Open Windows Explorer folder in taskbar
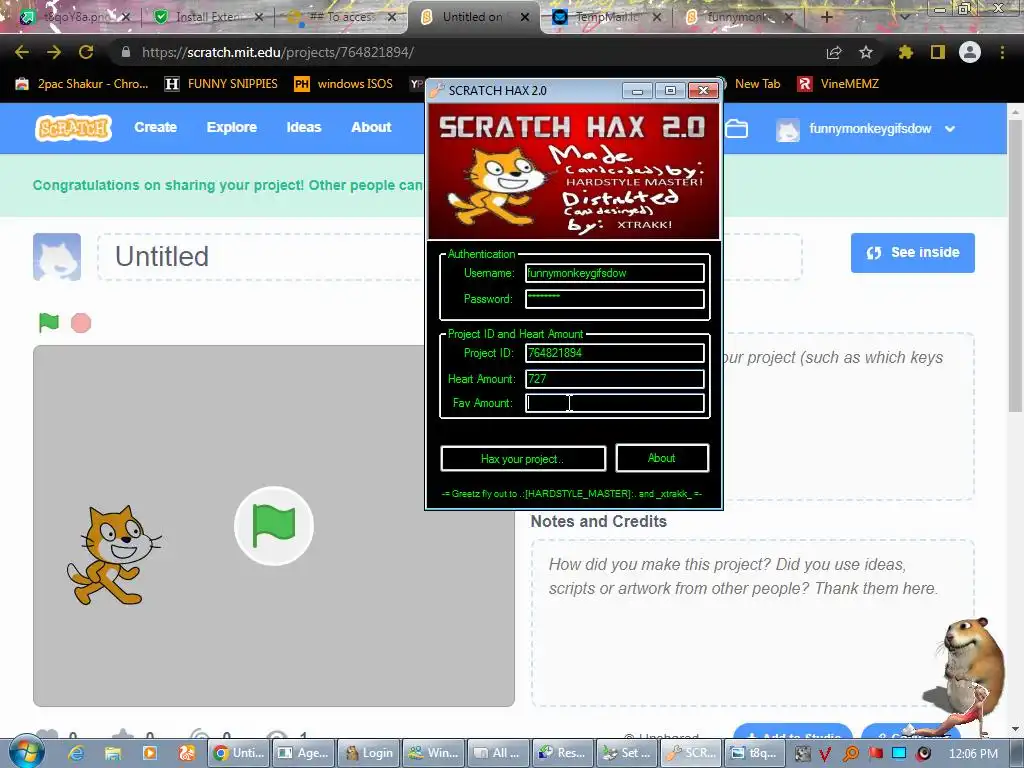This screenshot has width=1024, height=768. [x=113, y=753]
